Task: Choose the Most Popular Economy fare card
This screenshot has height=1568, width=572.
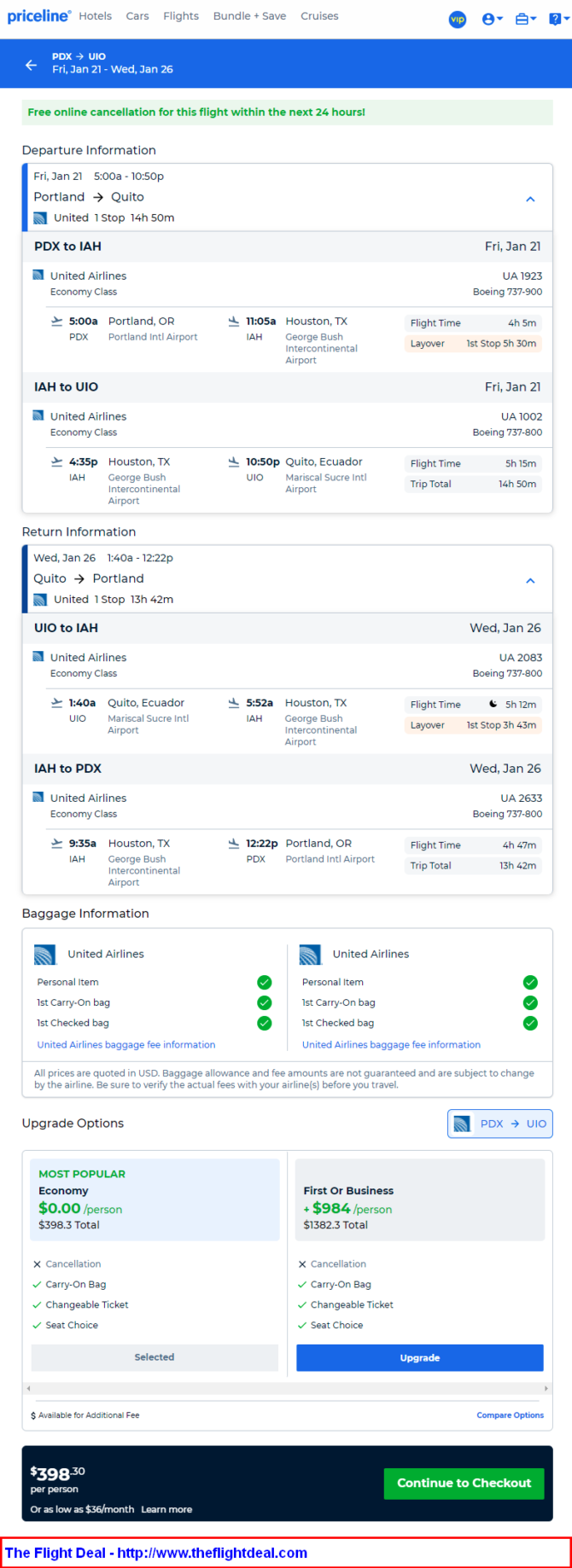Action: (x=155, y=1199)
